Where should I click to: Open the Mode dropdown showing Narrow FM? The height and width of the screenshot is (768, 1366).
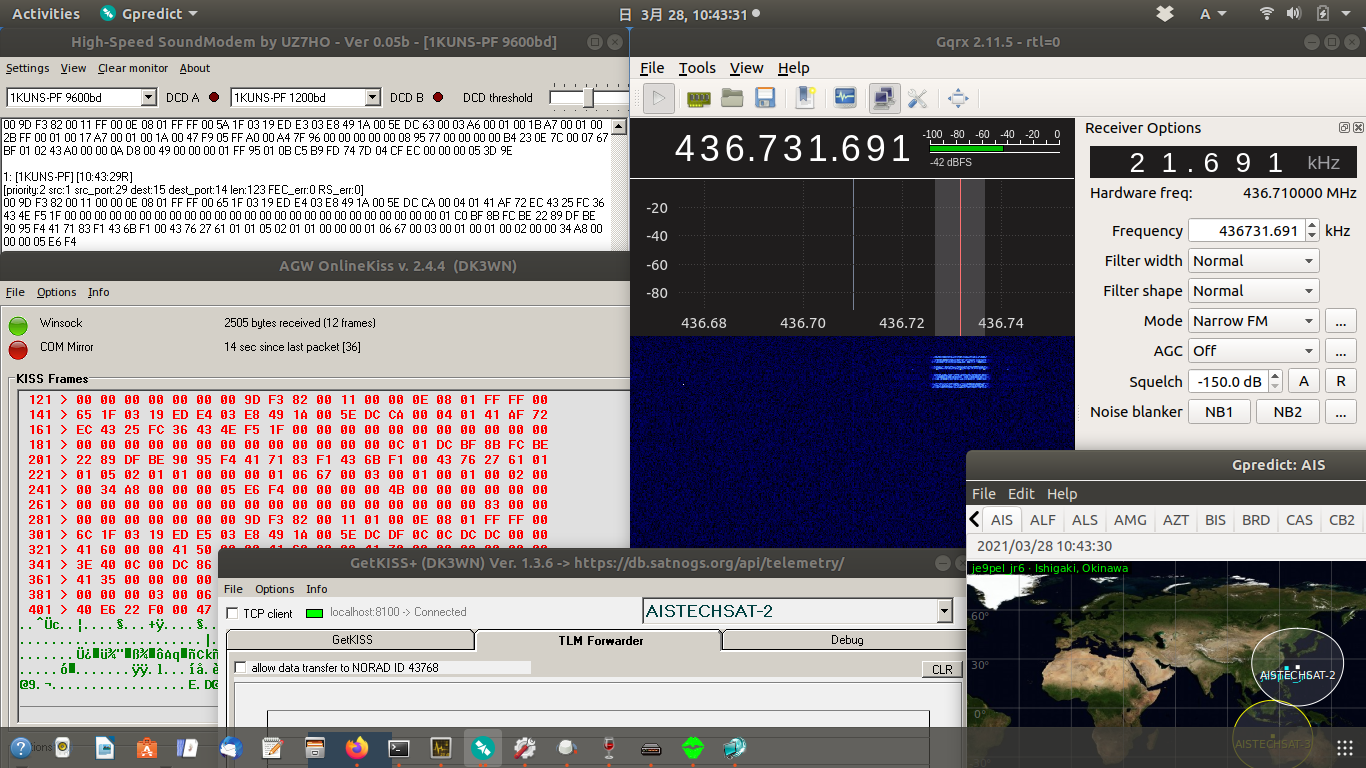1253,321
